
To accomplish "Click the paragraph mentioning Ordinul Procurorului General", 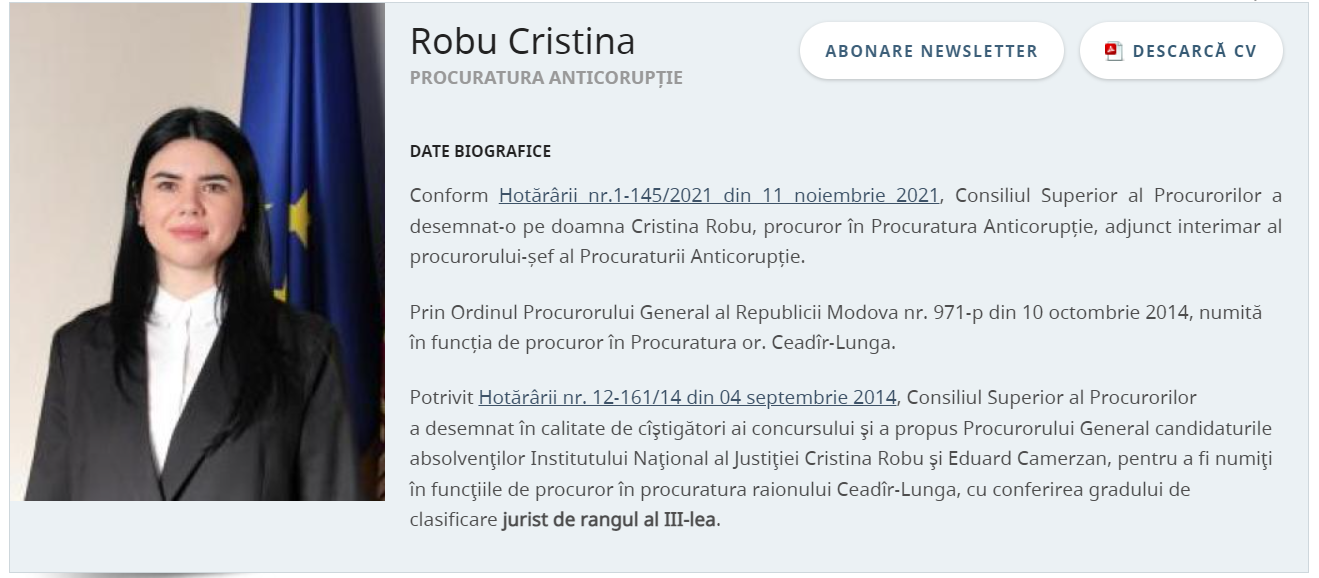I will point(836,327).
